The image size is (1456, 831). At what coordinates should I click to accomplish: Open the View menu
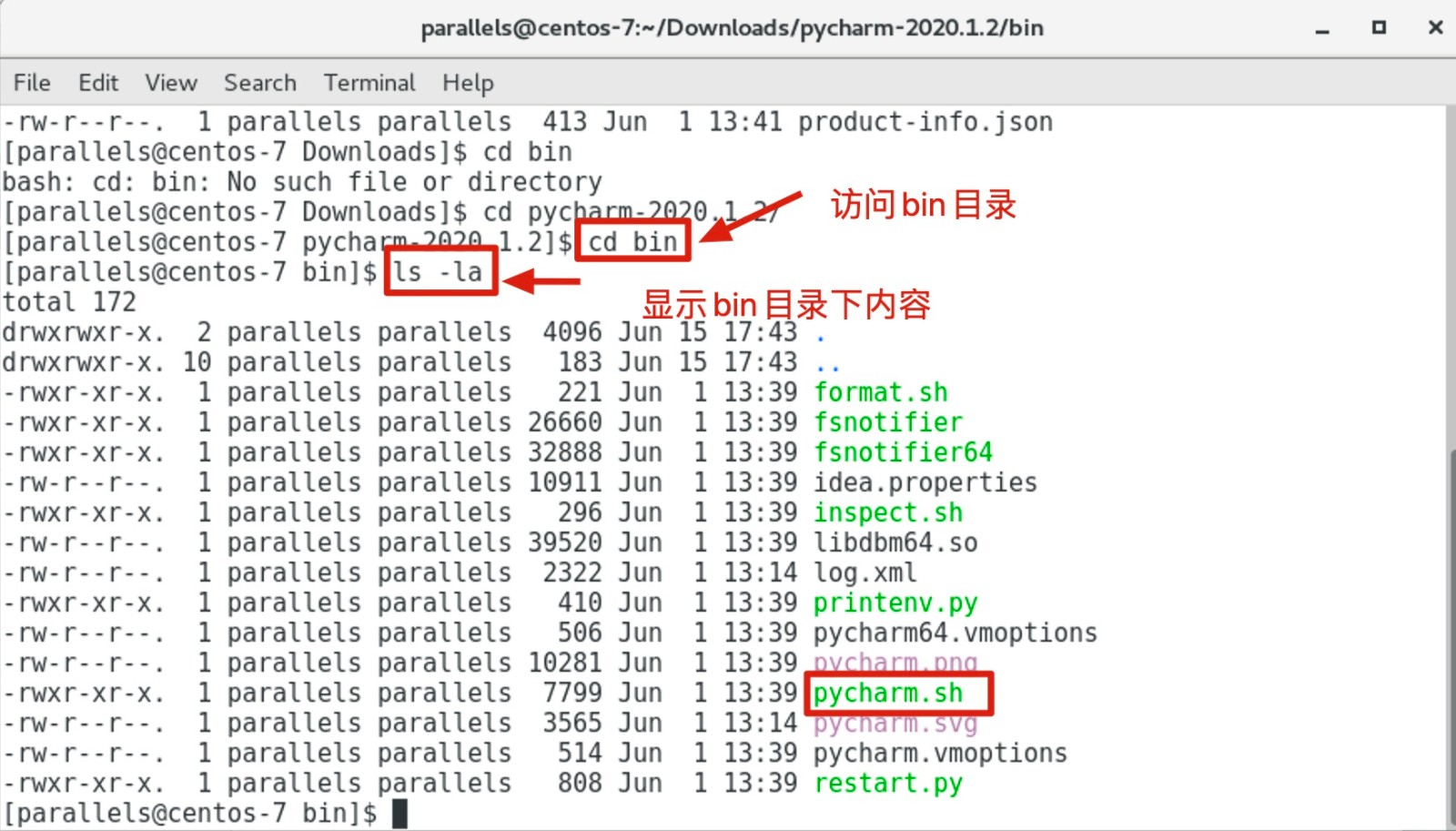pos(171,83)
